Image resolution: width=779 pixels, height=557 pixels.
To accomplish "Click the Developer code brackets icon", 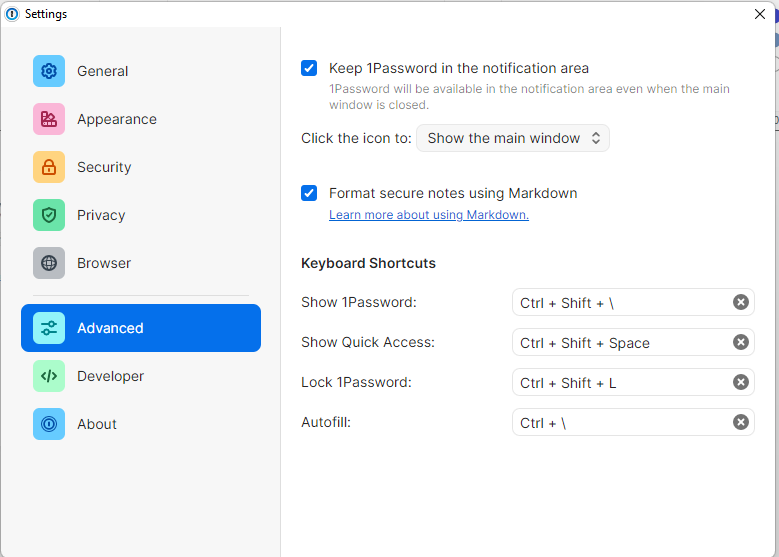I will 49,376.
